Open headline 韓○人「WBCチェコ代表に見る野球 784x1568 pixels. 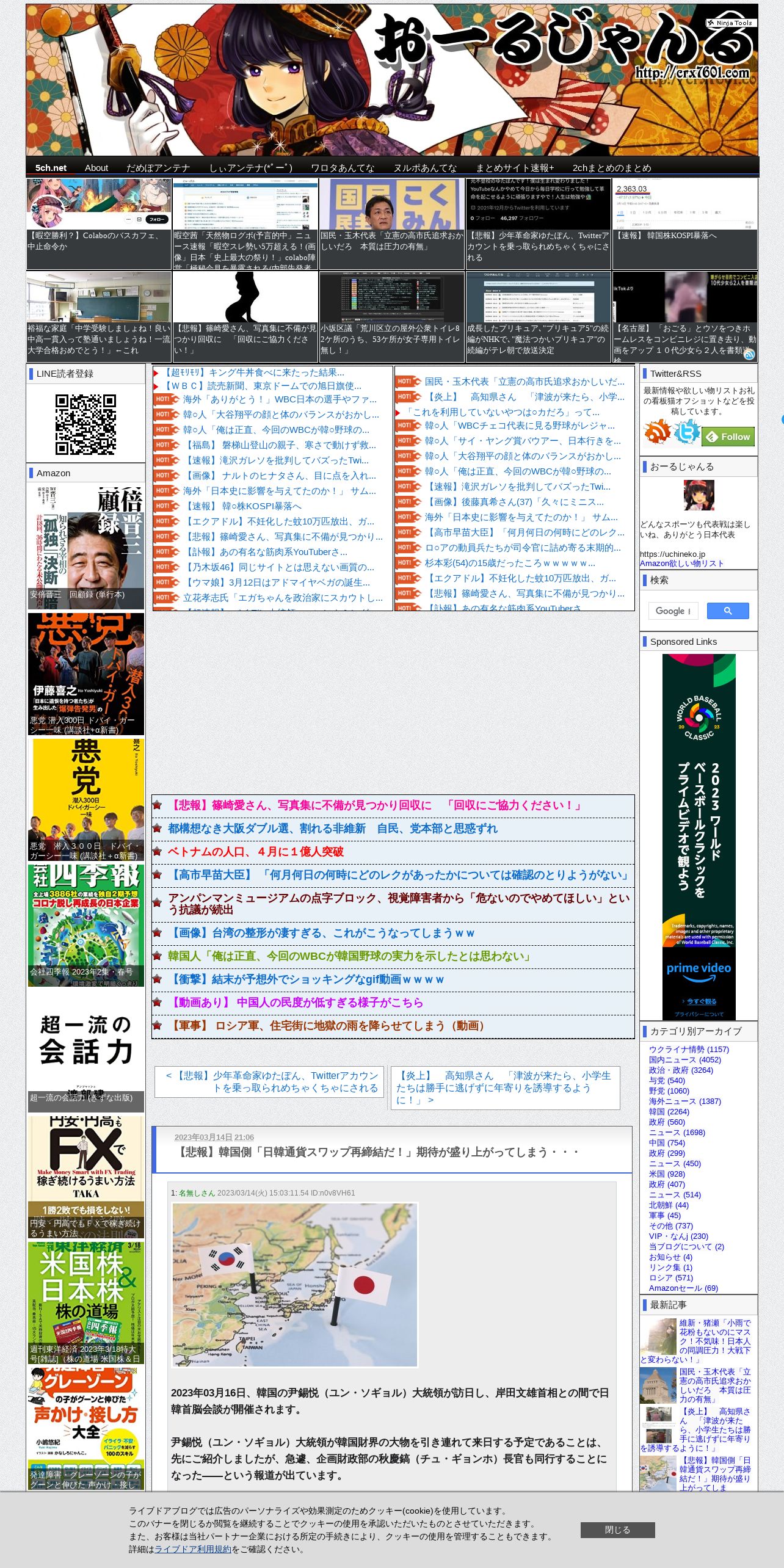tap(520, 426)
